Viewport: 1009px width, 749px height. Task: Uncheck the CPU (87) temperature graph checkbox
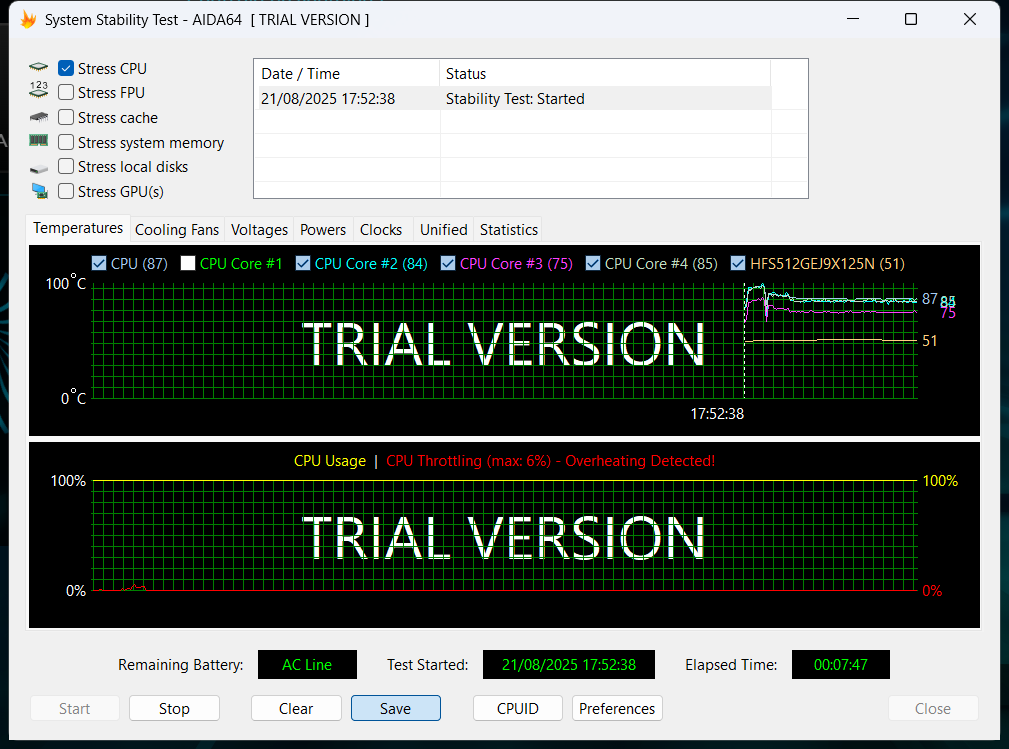coord(99,263)
